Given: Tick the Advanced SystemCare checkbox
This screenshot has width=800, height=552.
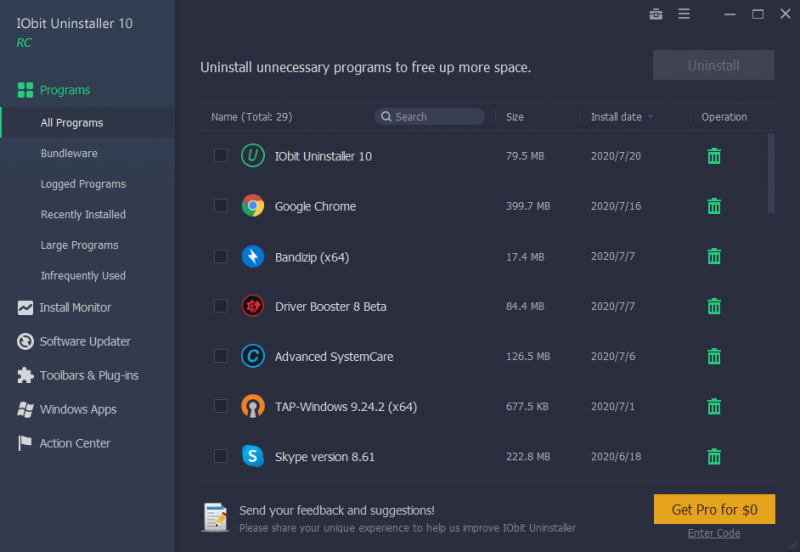Looking at the screenshot, I should [220, 356].
